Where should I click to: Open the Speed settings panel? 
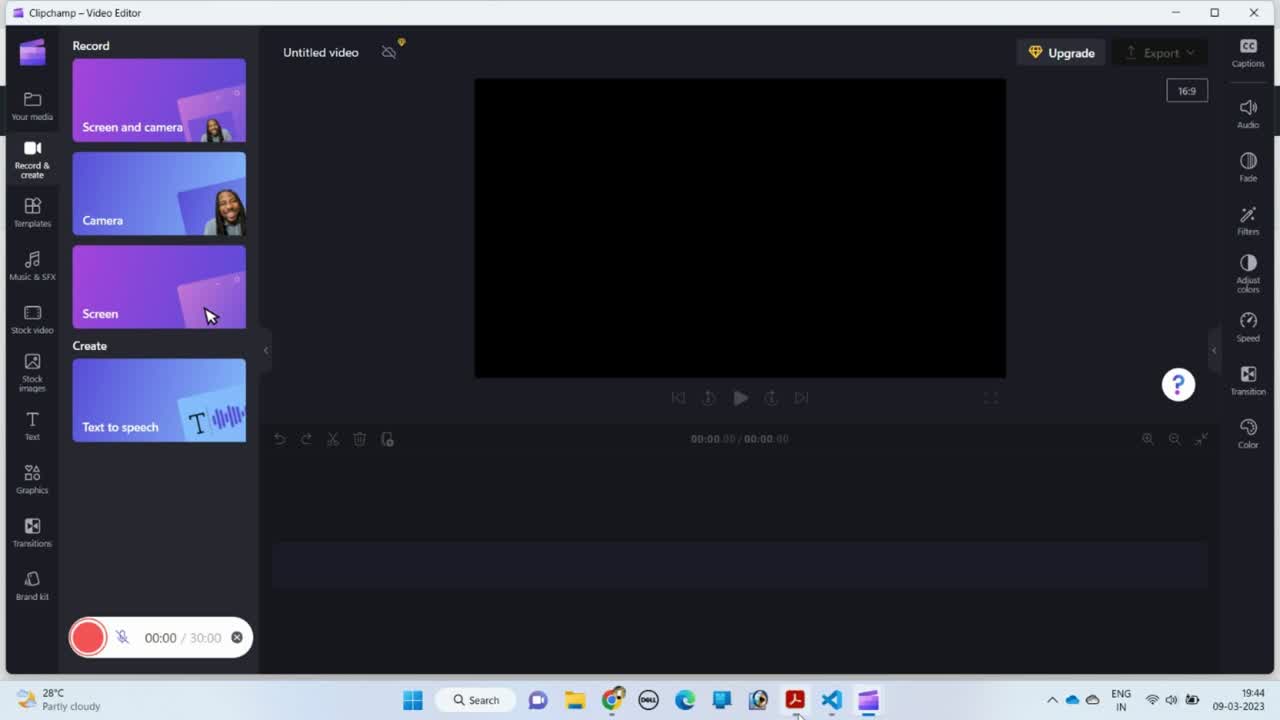tap(1248, 326)
